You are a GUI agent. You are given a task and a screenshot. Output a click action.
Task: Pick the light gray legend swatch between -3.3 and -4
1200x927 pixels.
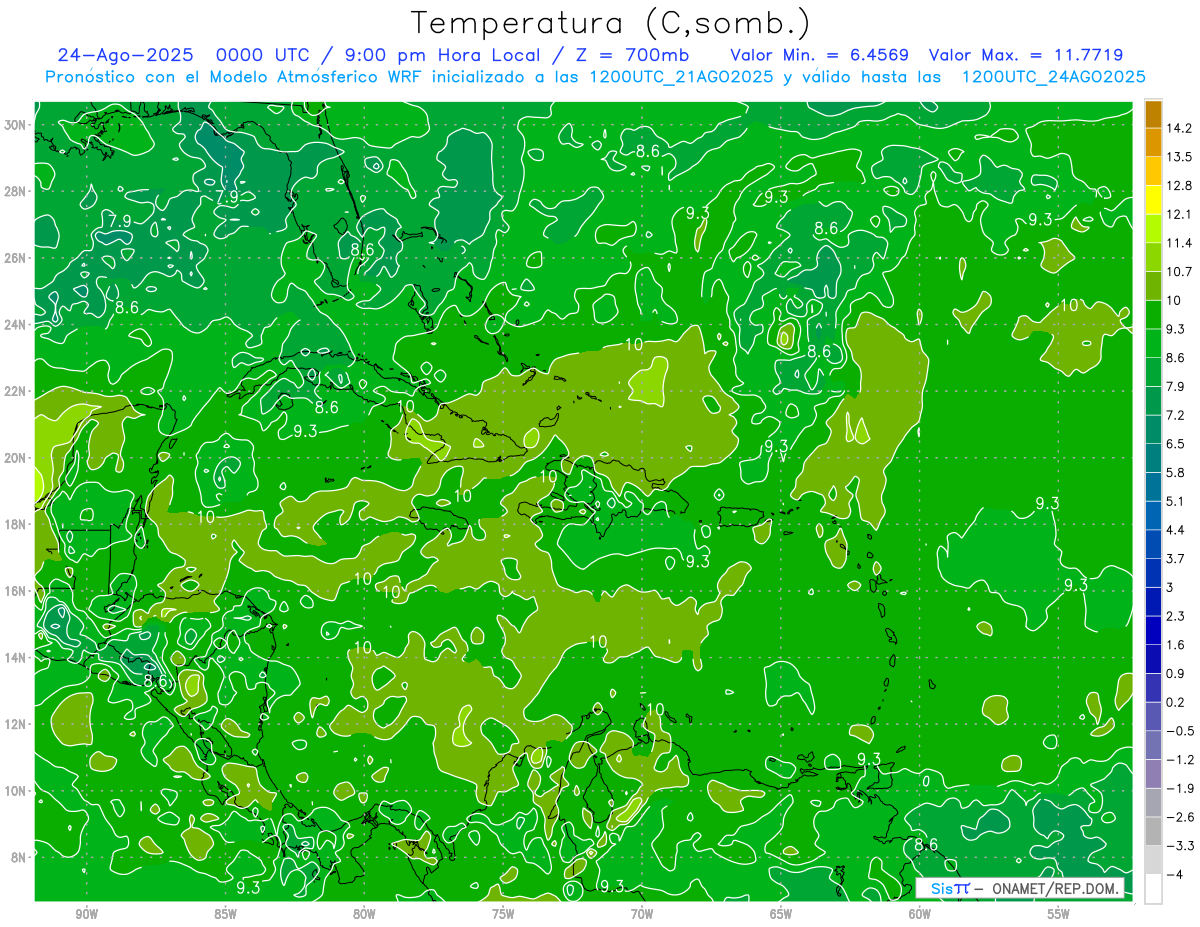point(1153,860)
